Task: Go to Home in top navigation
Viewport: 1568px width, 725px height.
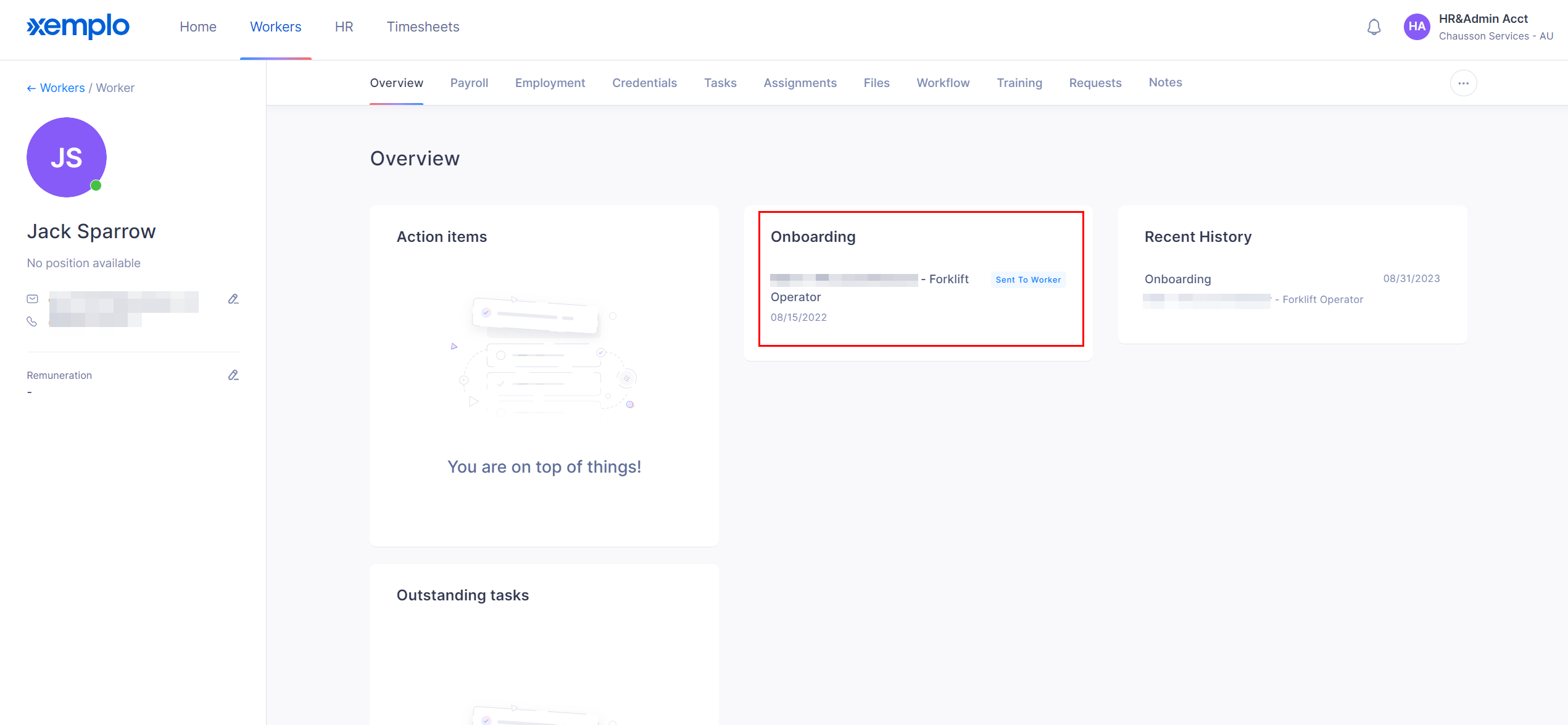Action: point(198,27)
